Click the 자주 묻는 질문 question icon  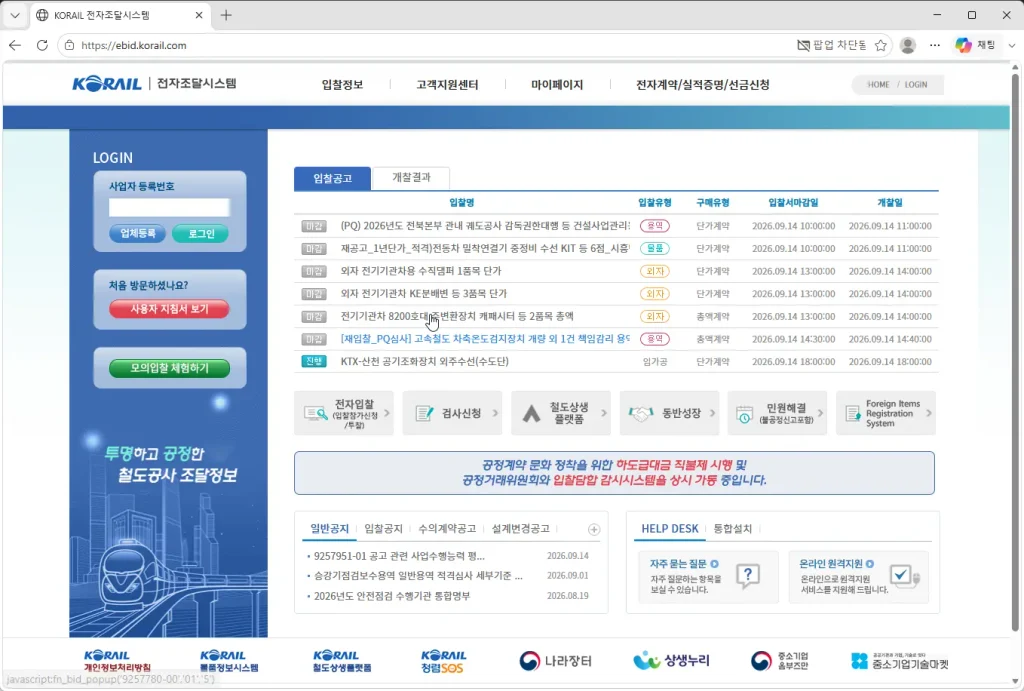pyautogui.click(x=748, y=576)
